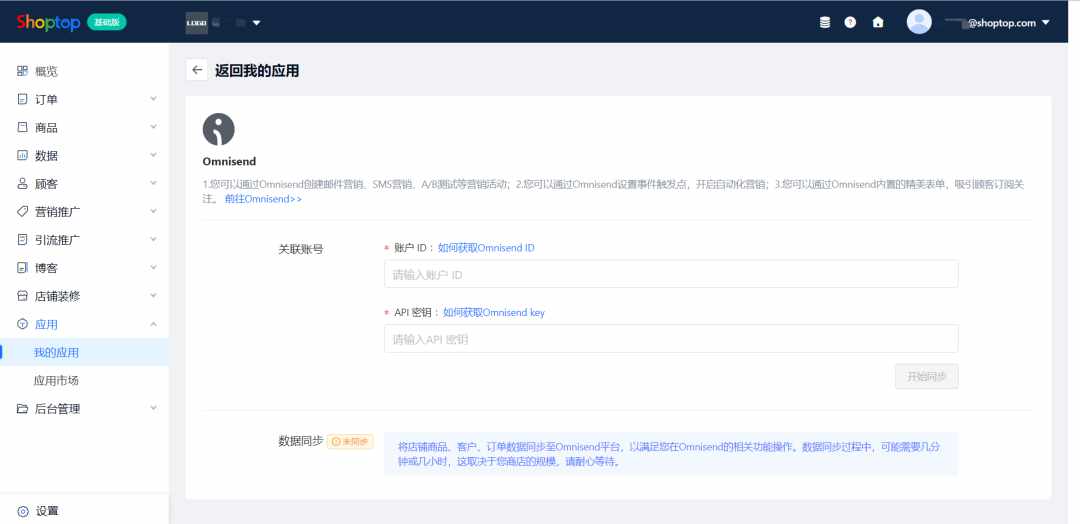Open the 订单 menu item
The width and height of the screenshot is (1080, 524).
pos(46,99)
